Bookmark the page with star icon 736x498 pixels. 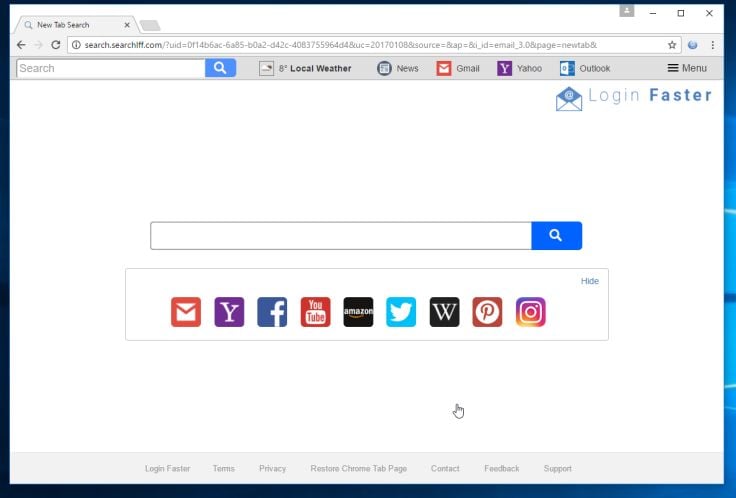672,45
